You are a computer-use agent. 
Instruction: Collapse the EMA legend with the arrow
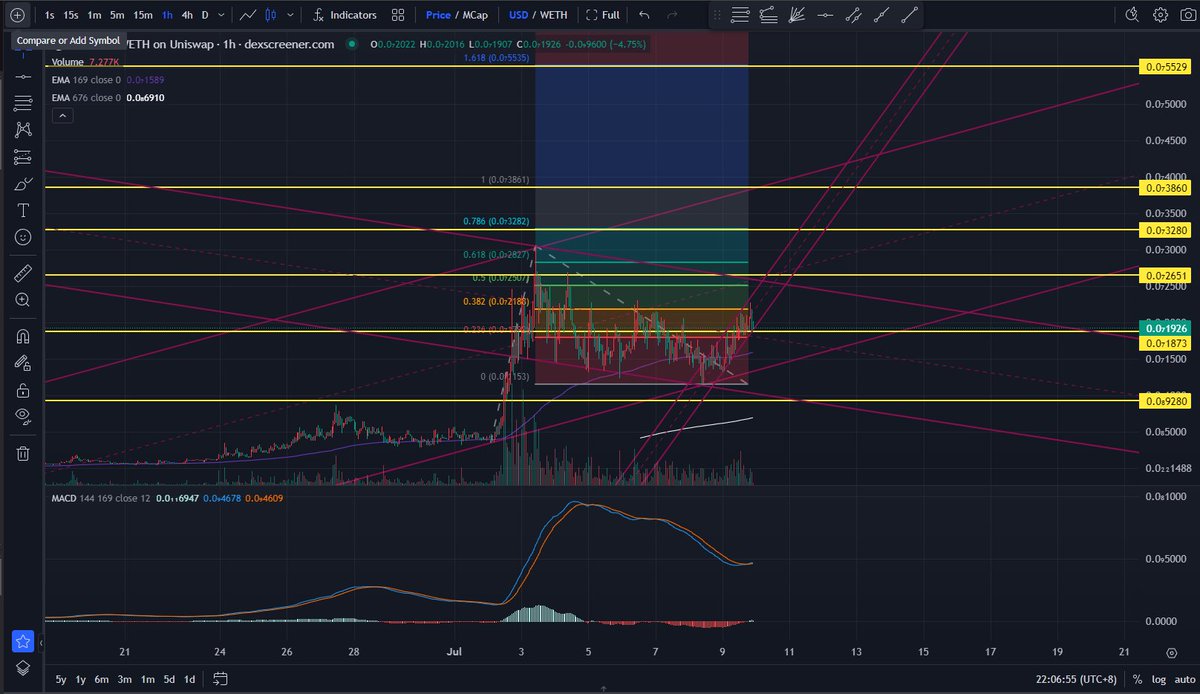coord(62,115)
